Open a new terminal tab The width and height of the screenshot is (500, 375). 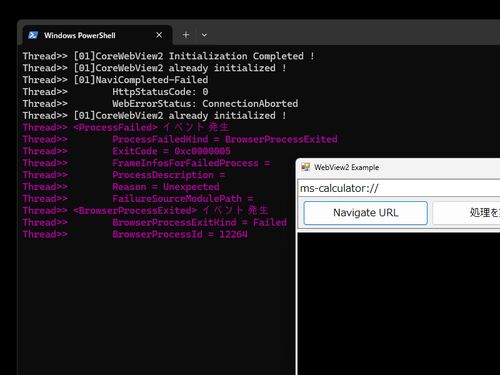[186, 35]
